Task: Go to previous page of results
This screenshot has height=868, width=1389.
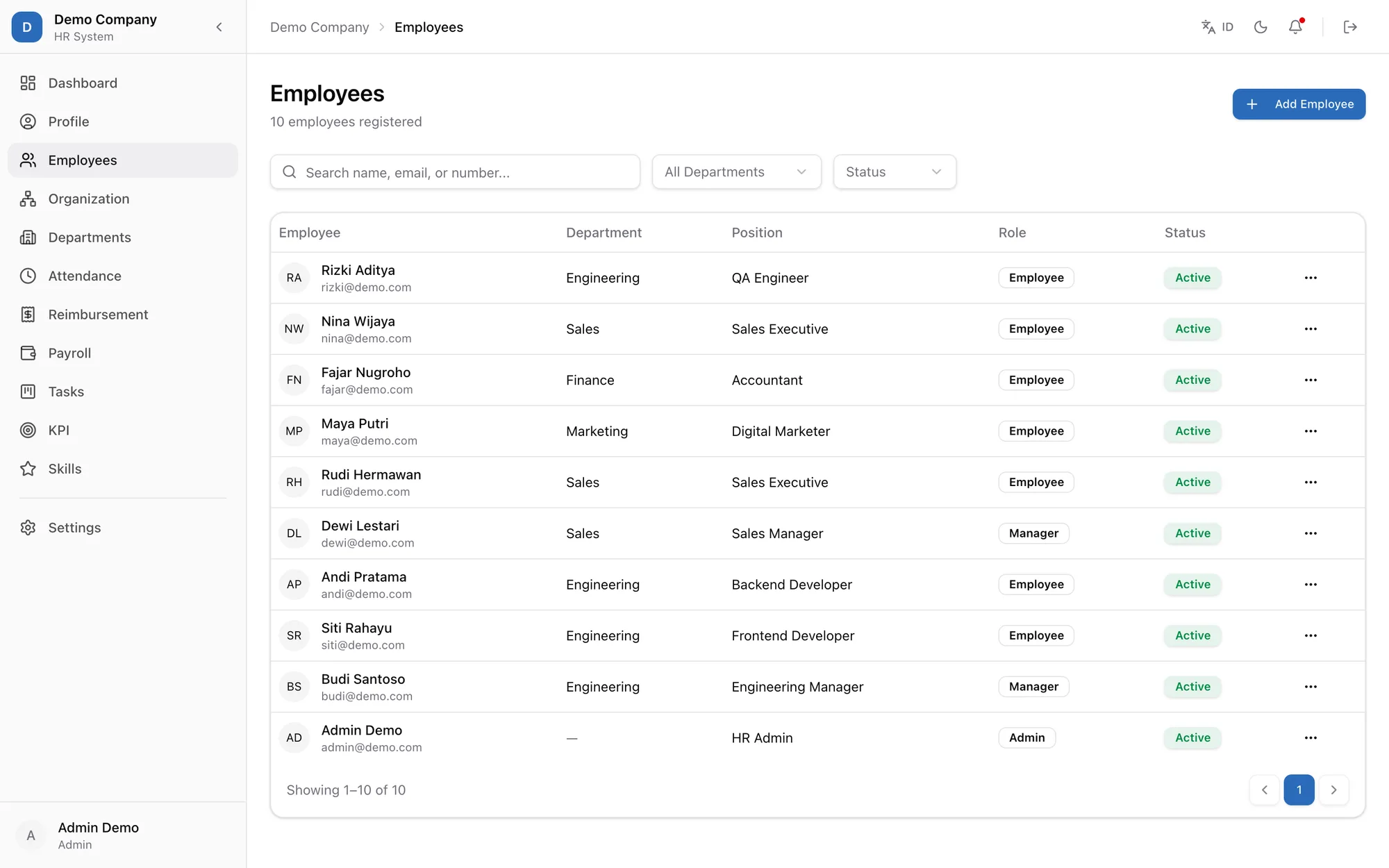Action: [x=1265, y=790]
